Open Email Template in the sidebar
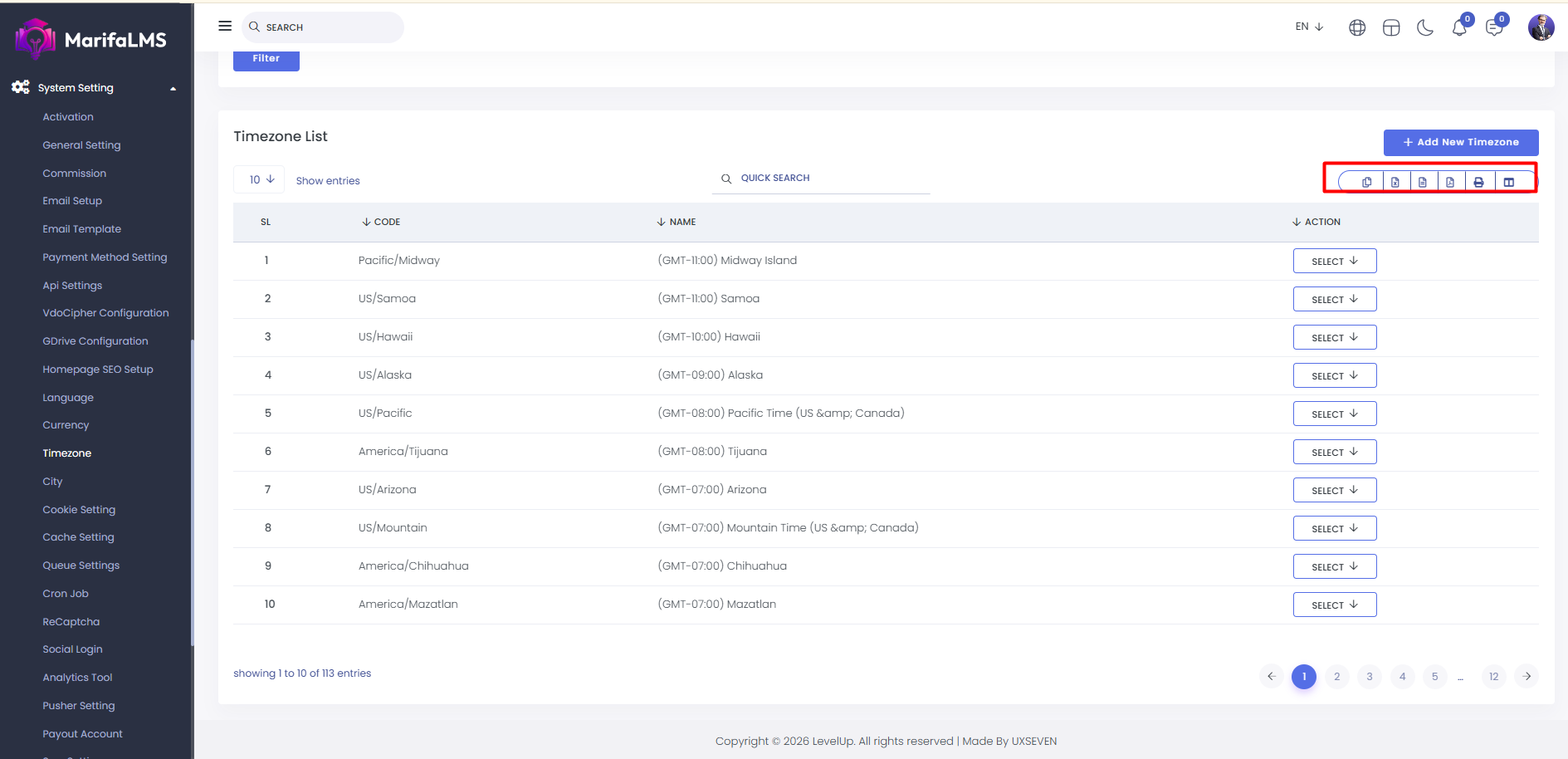 click(81, 229)
